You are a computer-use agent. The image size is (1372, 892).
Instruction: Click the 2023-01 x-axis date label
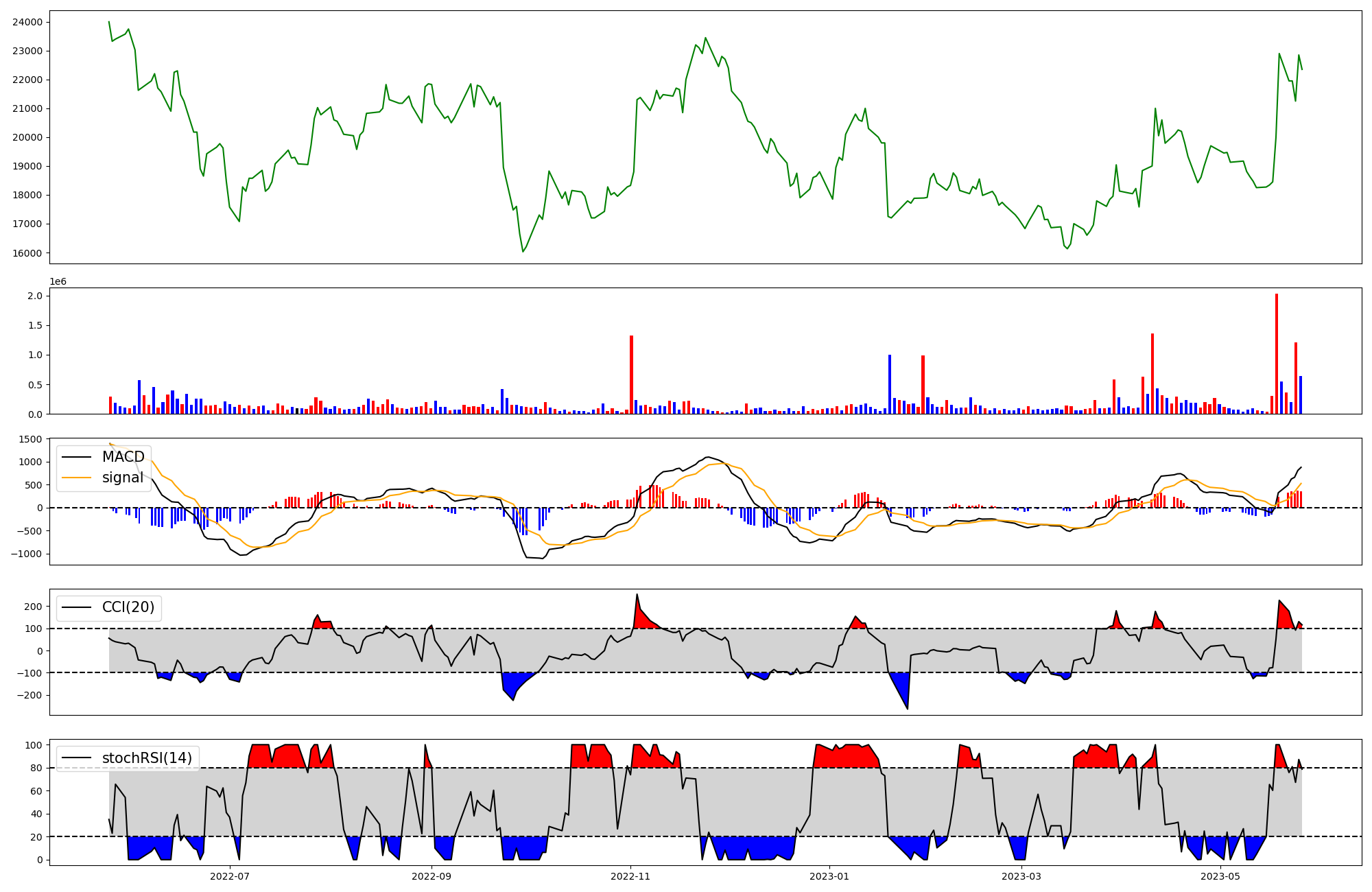point(829,876)
